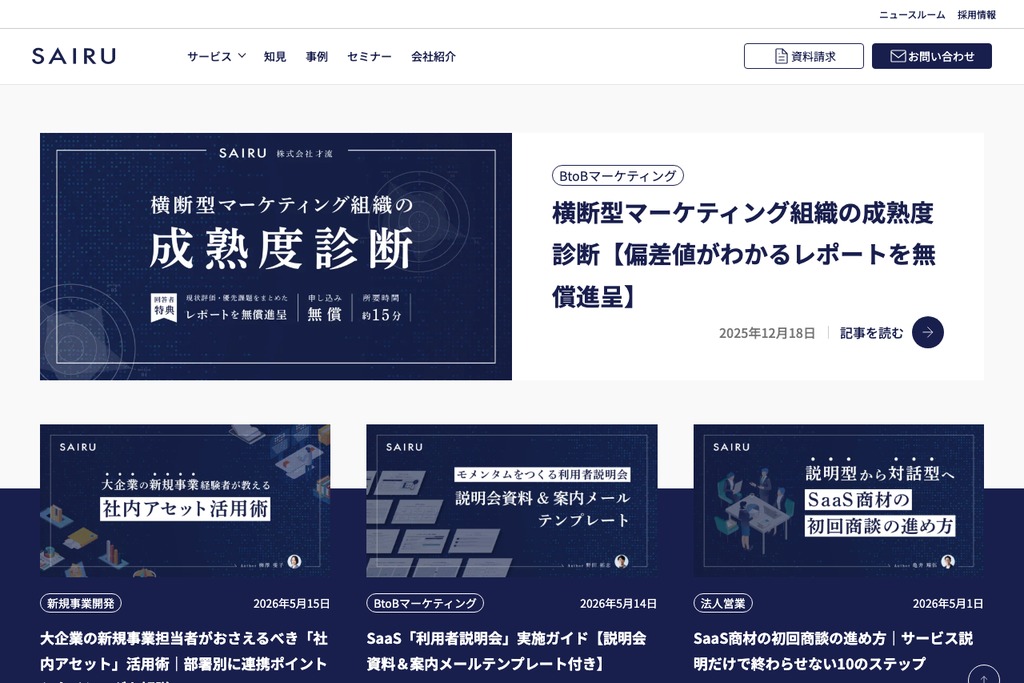Click the 記事を読む link
1024x683 pixels.
[x=871, y=333]
